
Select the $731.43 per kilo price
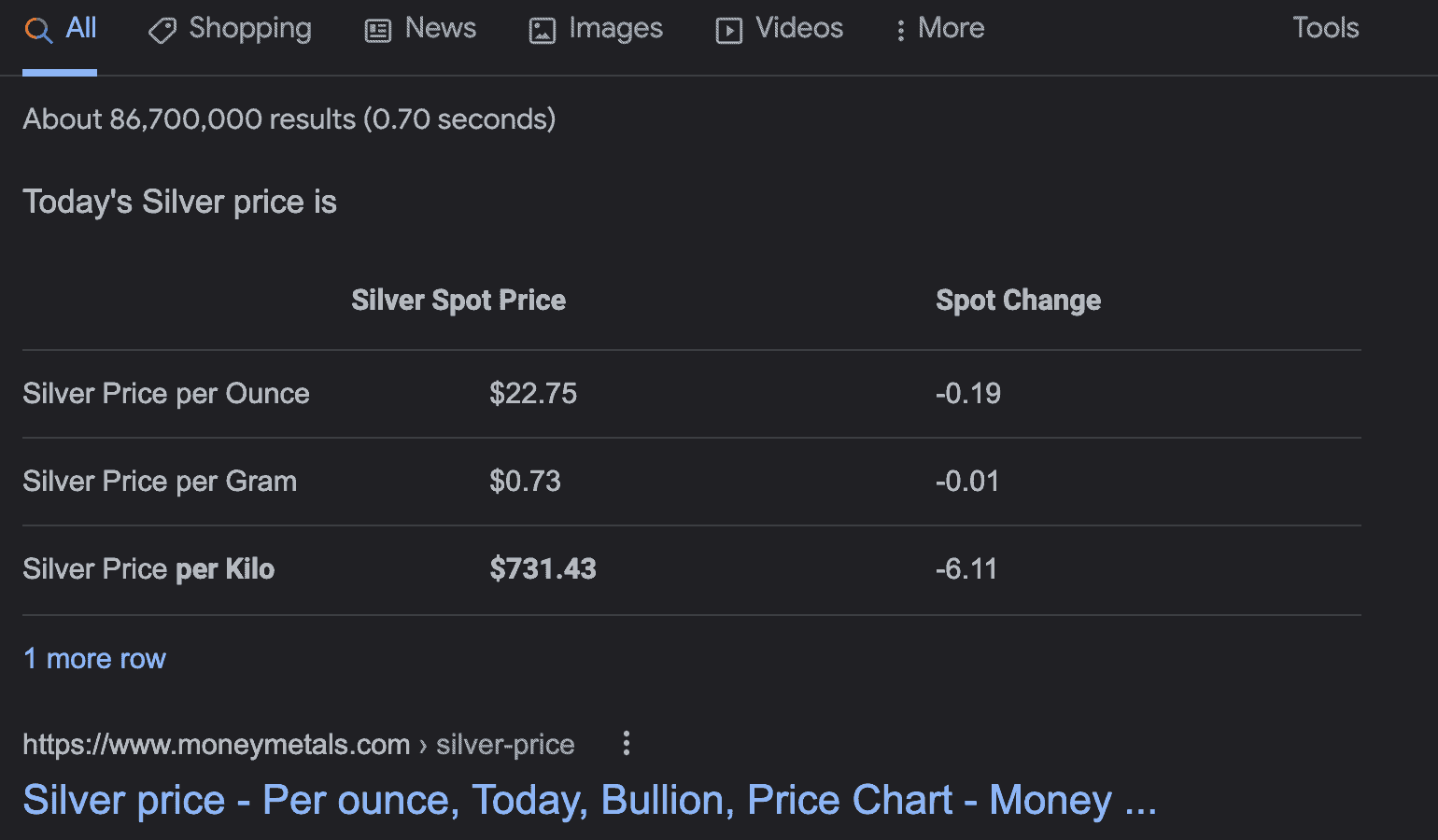pyautogui.click(x=543, y=569)
